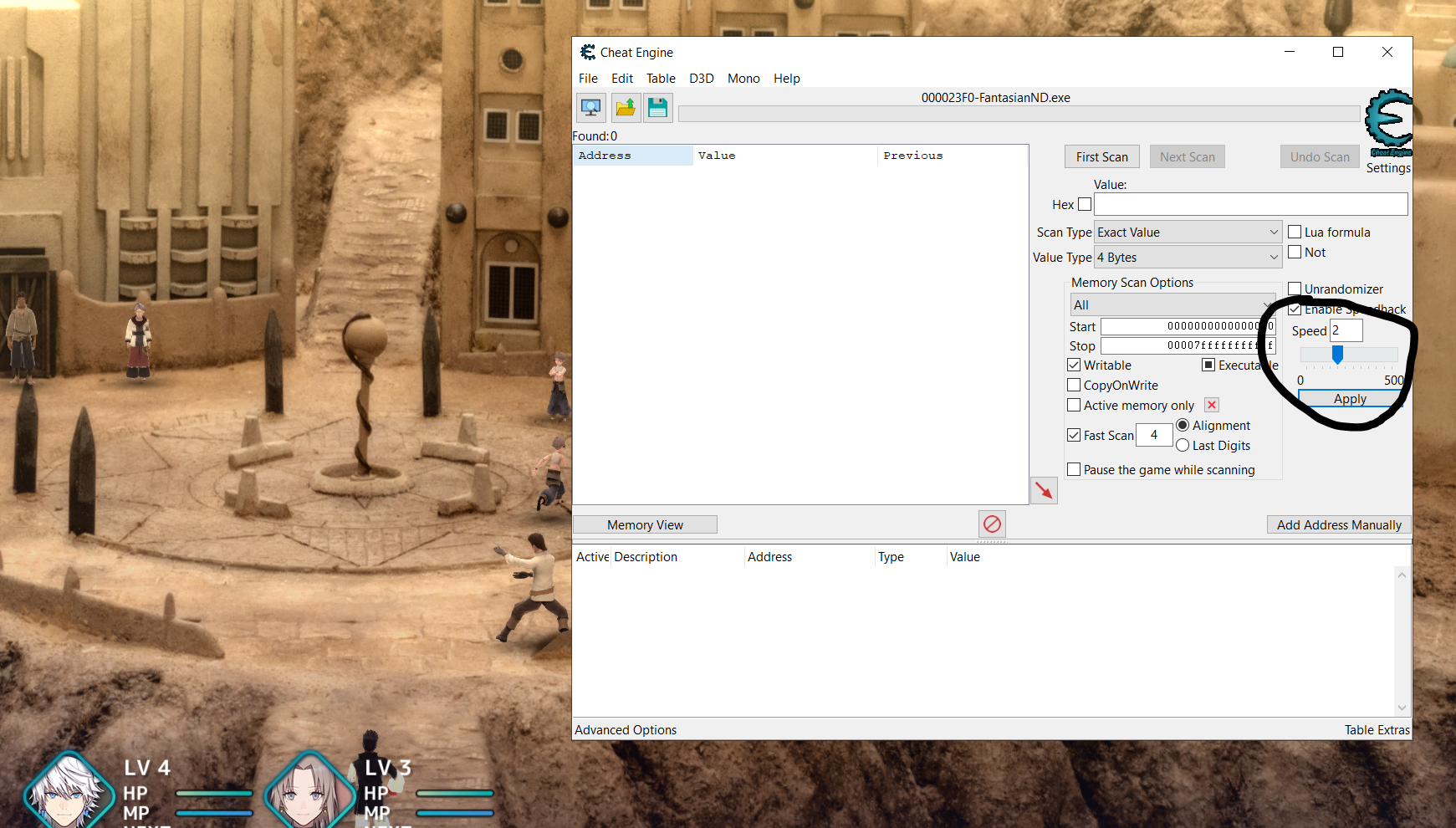1456x828 pixels.
Task: Click the Active column header in address table
Action: (x=592, y=556)
